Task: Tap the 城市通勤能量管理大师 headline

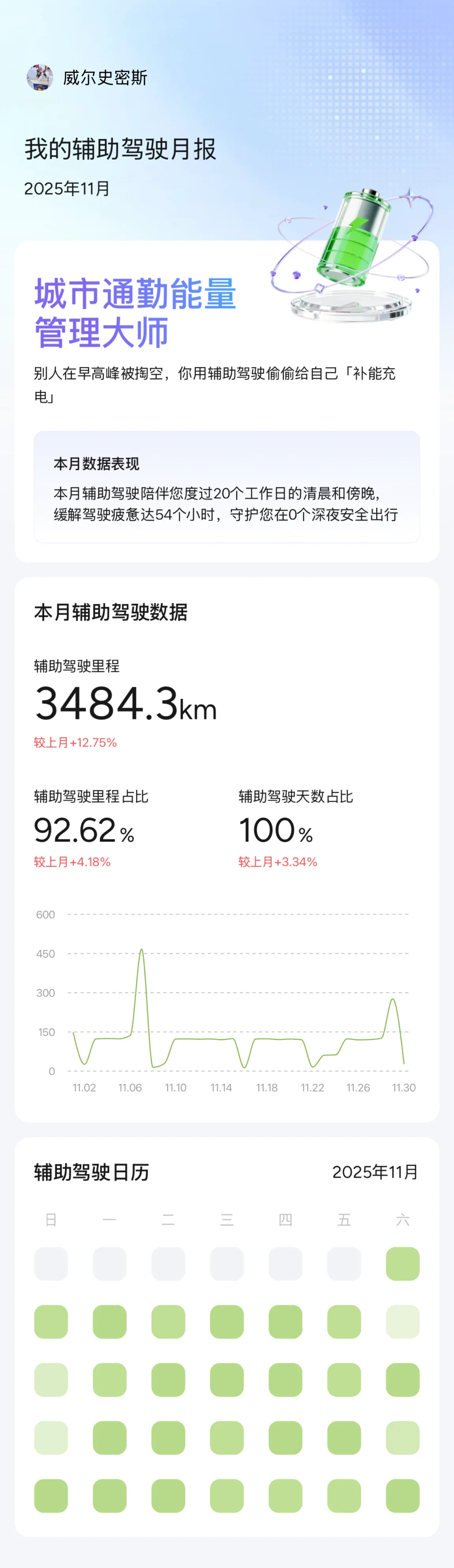Action: point(135,313)
